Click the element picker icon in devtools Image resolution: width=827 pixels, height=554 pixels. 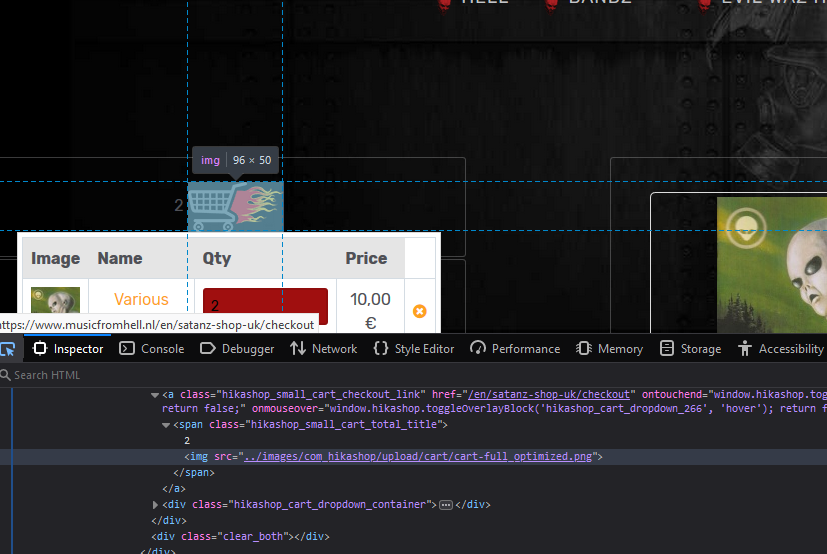[x=8, y=349]
